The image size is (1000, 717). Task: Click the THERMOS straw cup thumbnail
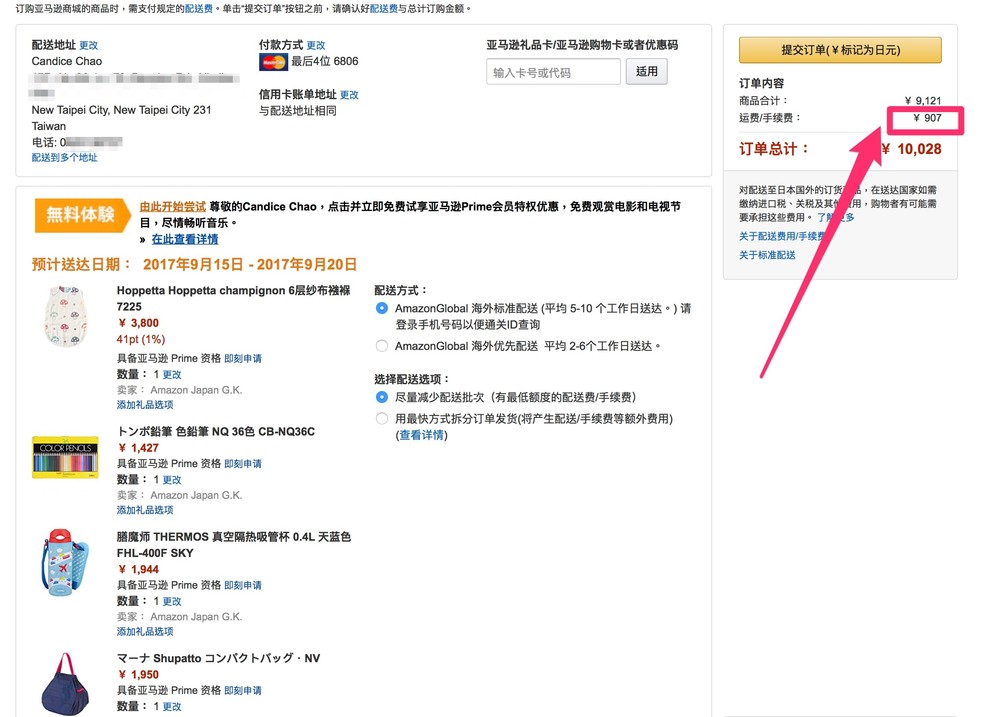pyautogui.click(x=64, y=562)
